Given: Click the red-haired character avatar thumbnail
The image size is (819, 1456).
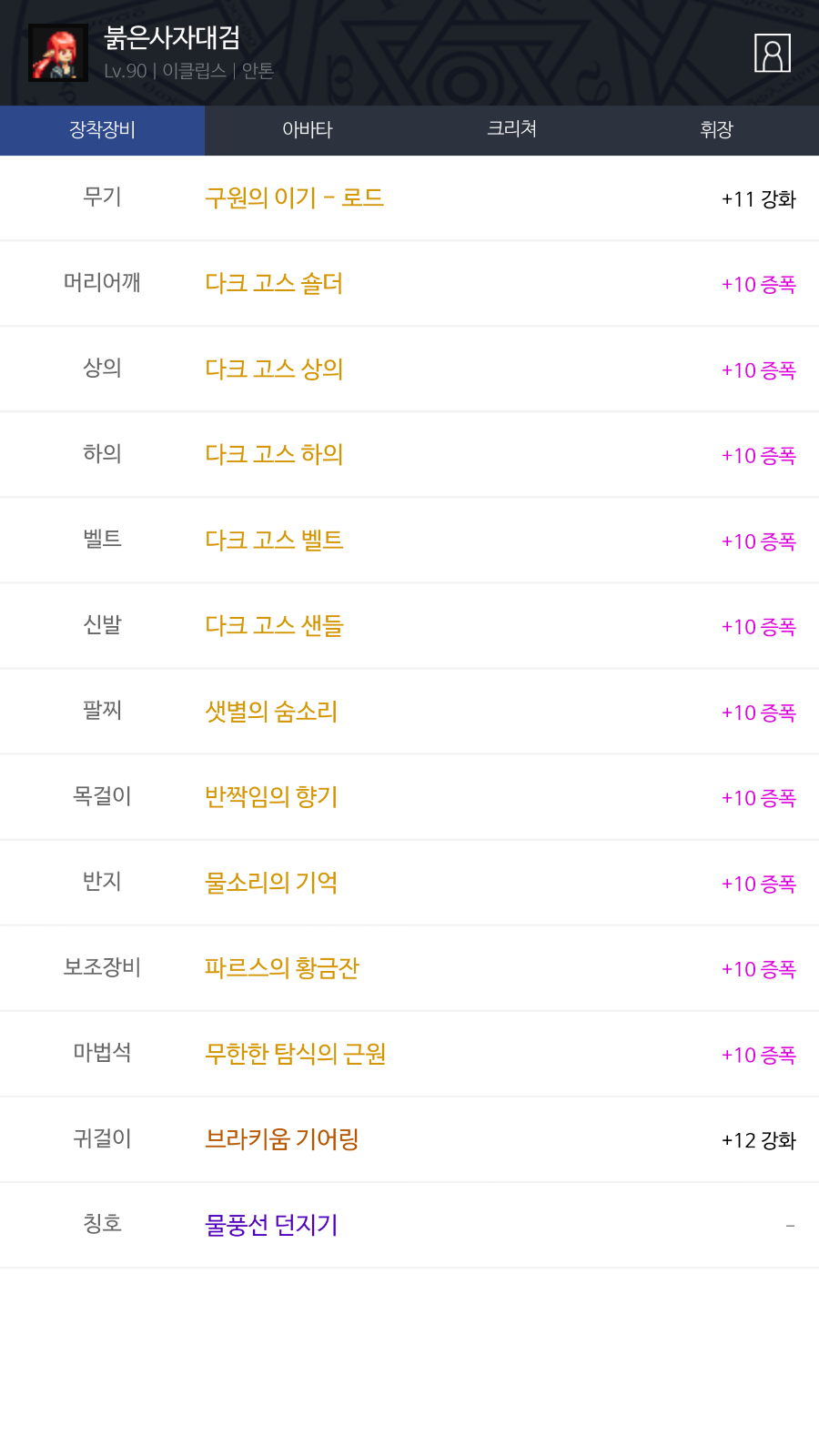Looking at the screenshot, I should 58,53.
